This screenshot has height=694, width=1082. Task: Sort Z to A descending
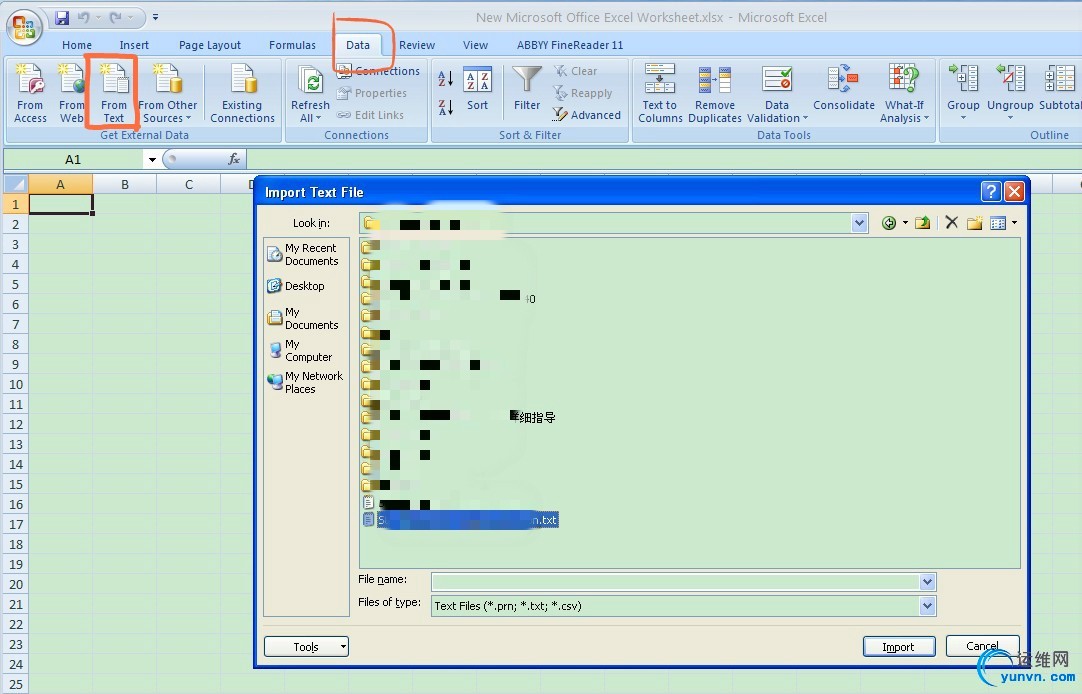tap(446, 108)
